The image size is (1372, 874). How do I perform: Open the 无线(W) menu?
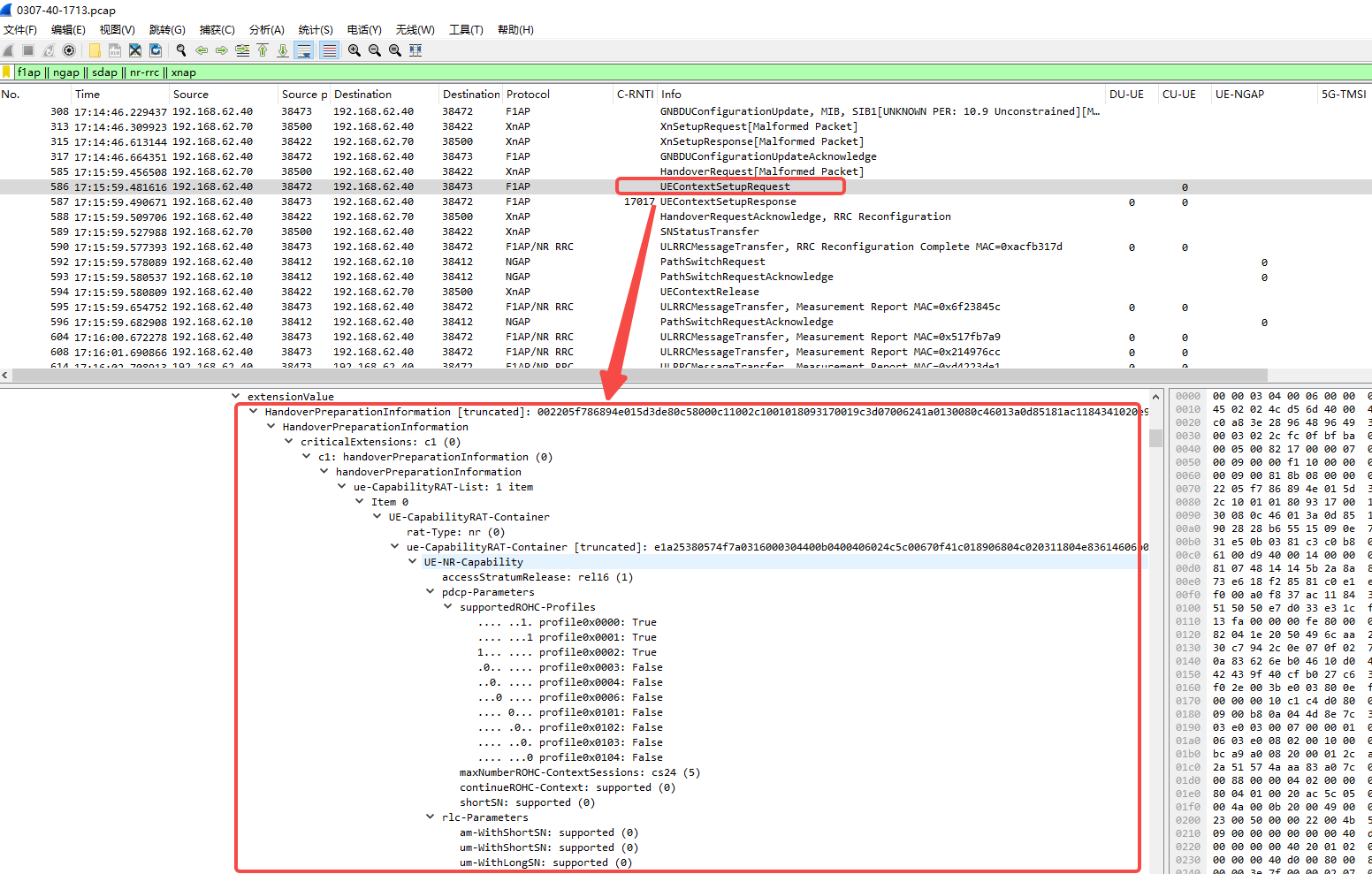pyautogui.click(x=415, y=30)
